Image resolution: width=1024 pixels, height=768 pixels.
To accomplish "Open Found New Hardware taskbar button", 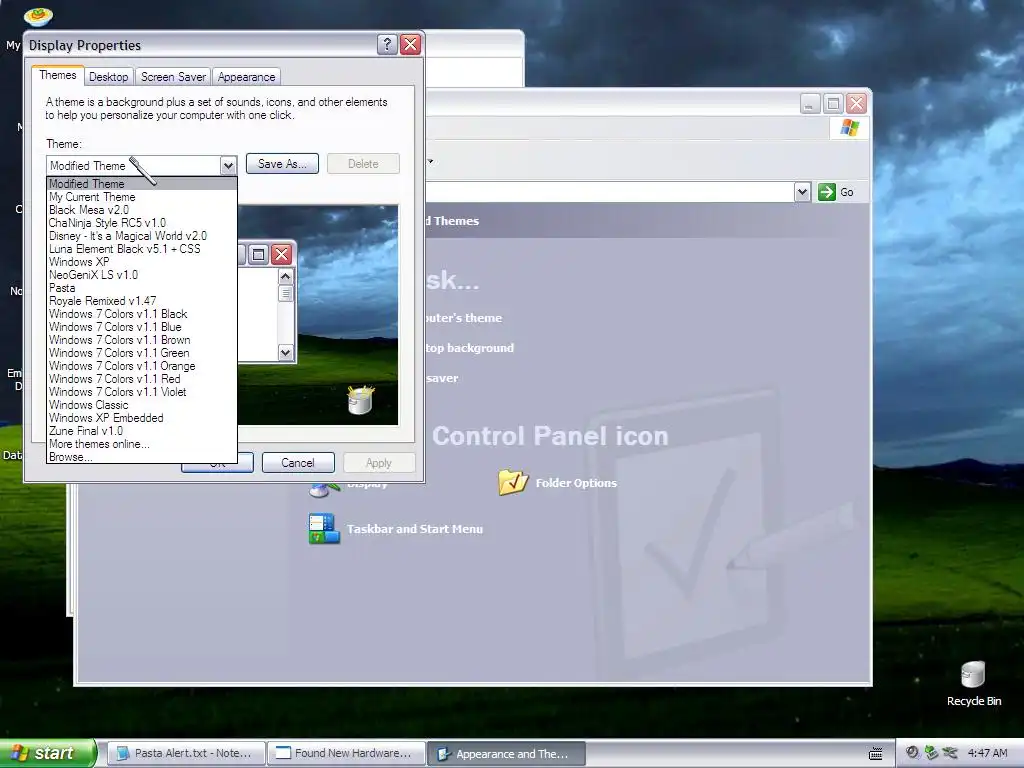I will 345,753.
